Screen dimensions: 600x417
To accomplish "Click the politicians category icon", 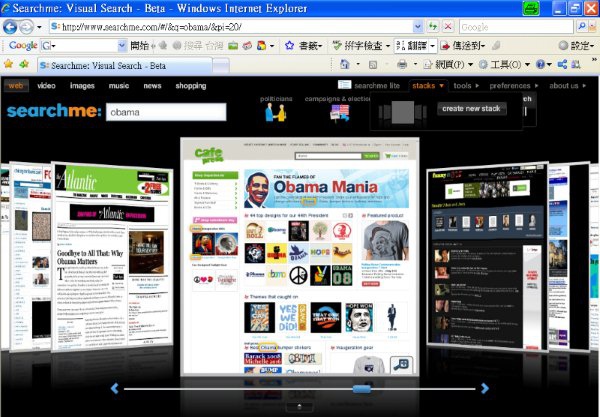I will 276,112.
